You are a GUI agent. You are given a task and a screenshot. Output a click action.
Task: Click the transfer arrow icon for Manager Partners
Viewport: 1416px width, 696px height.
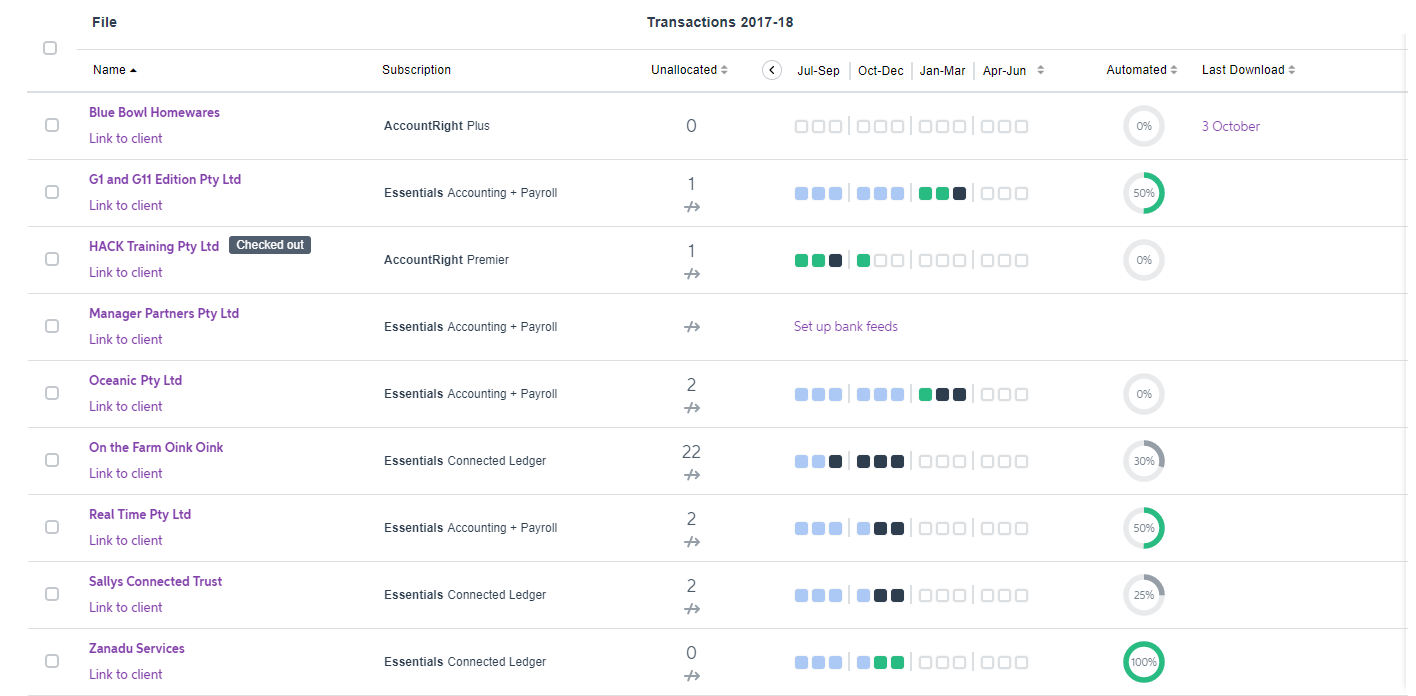coord(692,327)
